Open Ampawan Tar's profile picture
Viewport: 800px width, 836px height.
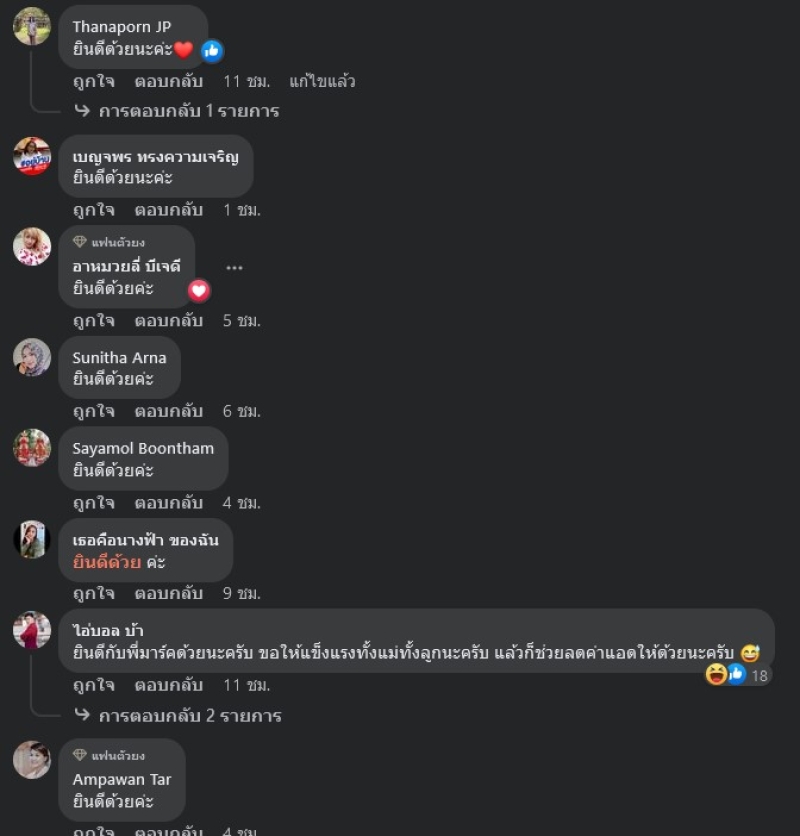tap(32, 759)
